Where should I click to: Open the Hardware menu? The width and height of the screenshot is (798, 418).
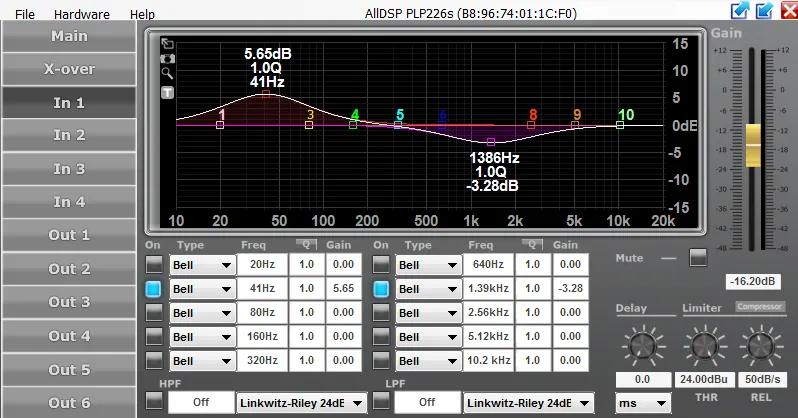point(82,15)
